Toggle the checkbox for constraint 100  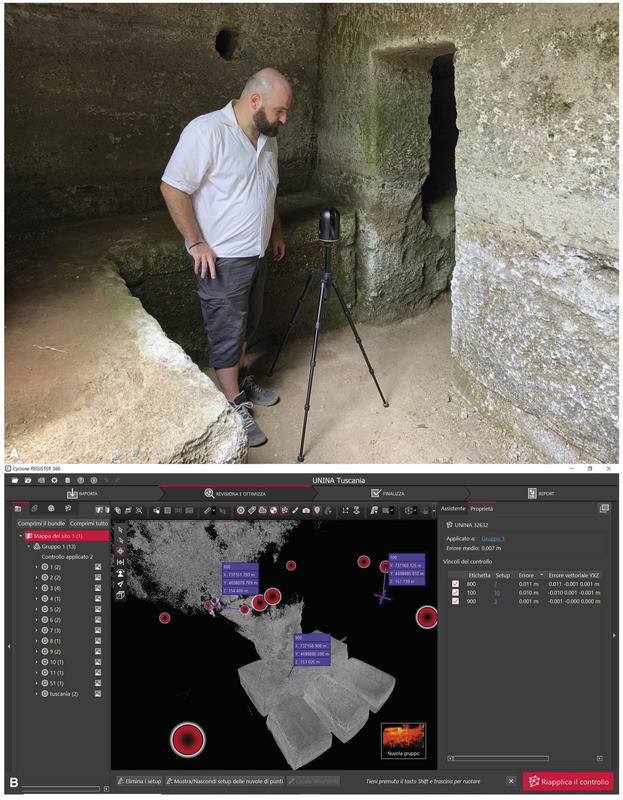[455, 593]
